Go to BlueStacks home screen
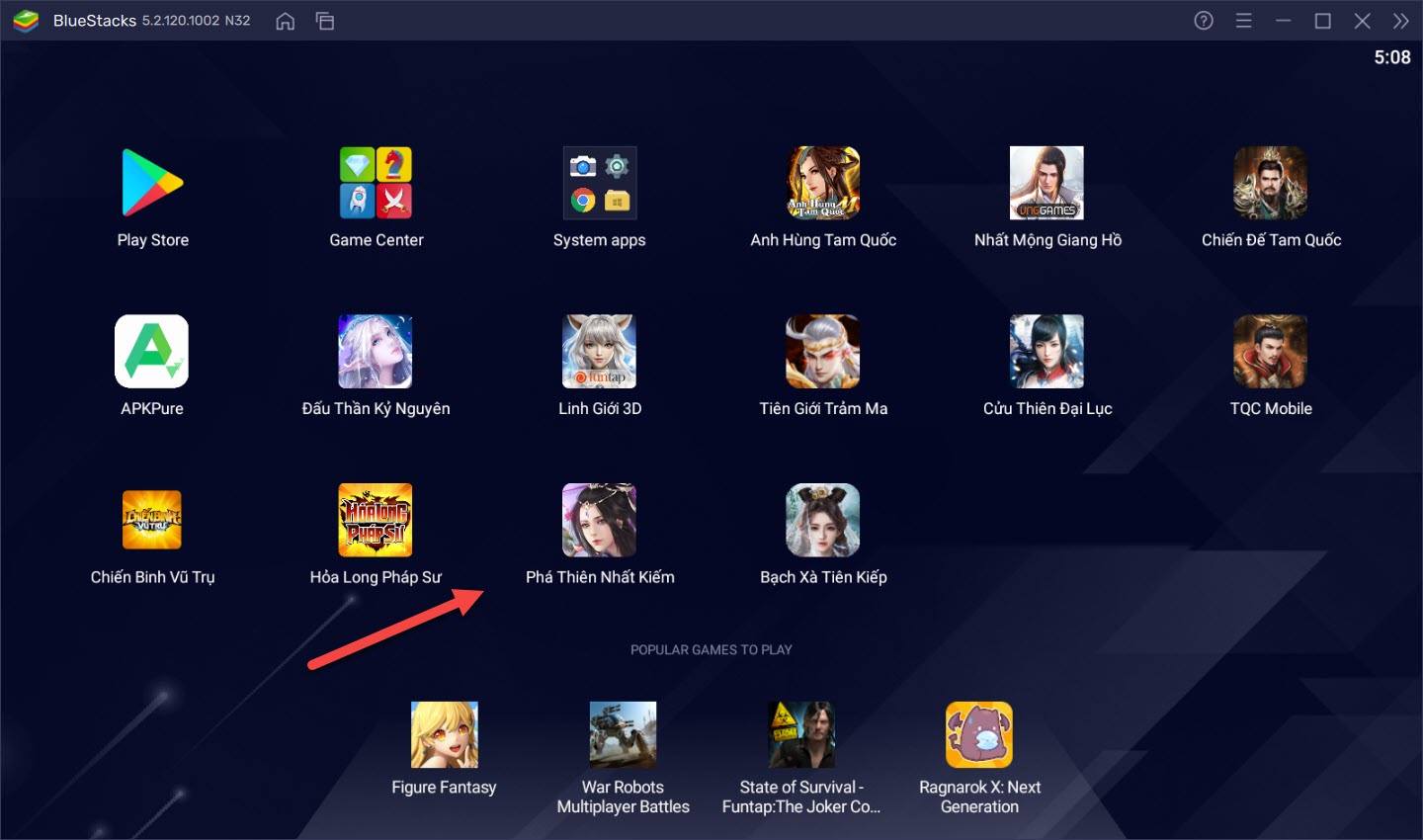The image size is (1423, 840). 286,21
